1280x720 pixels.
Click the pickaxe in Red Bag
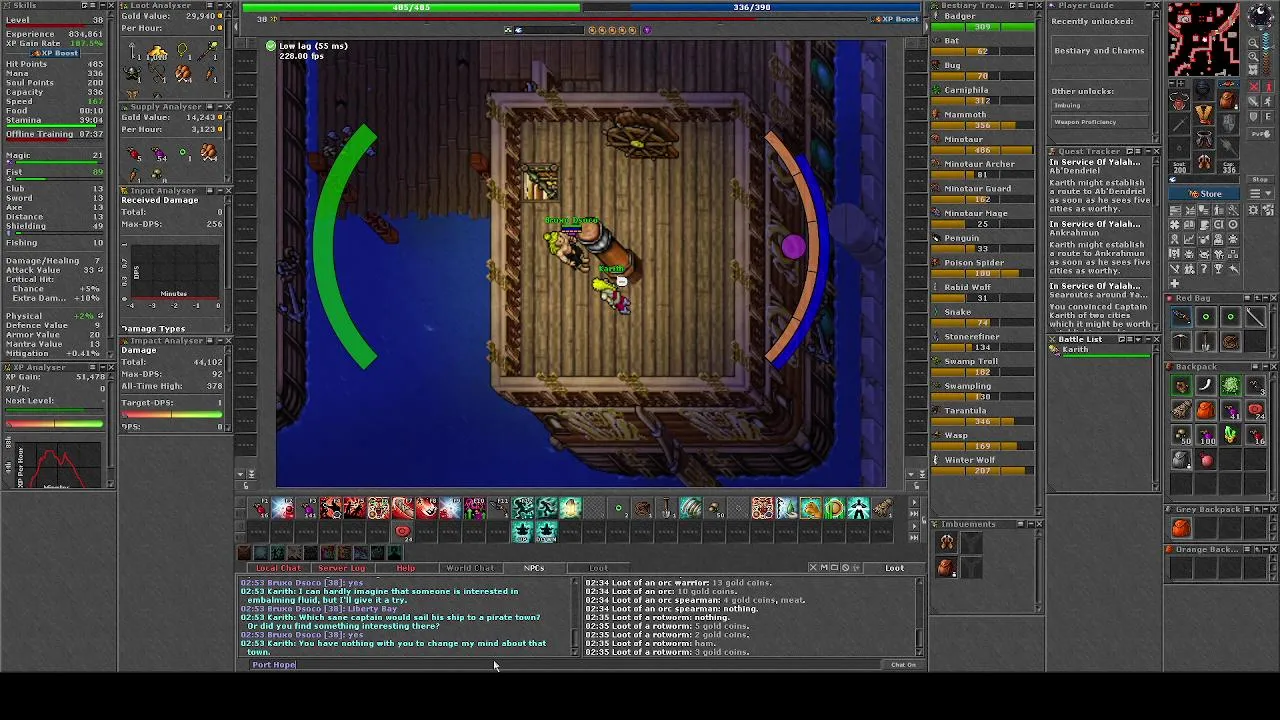1181,341
